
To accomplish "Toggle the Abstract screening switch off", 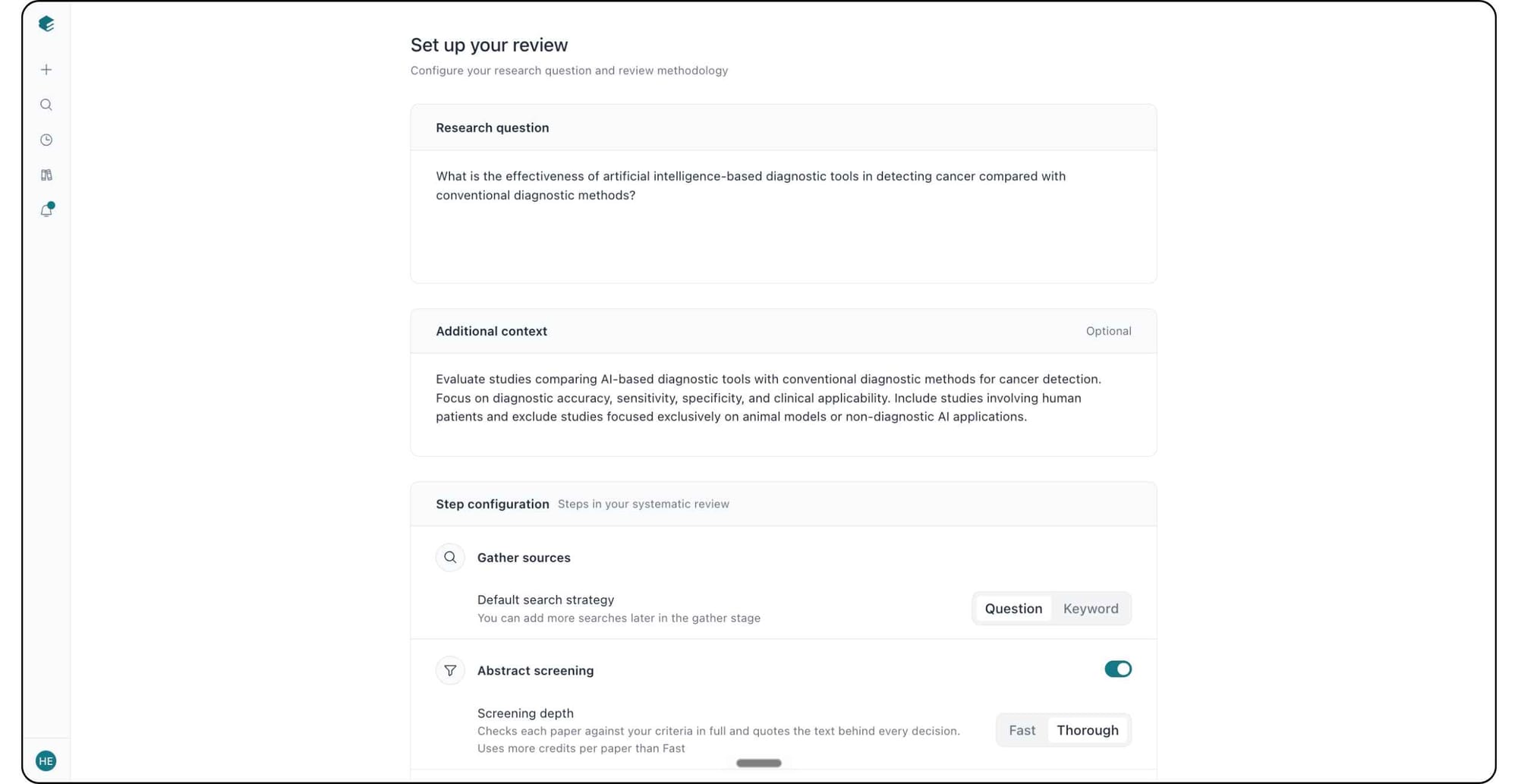I will click(x=1117, y=669).
